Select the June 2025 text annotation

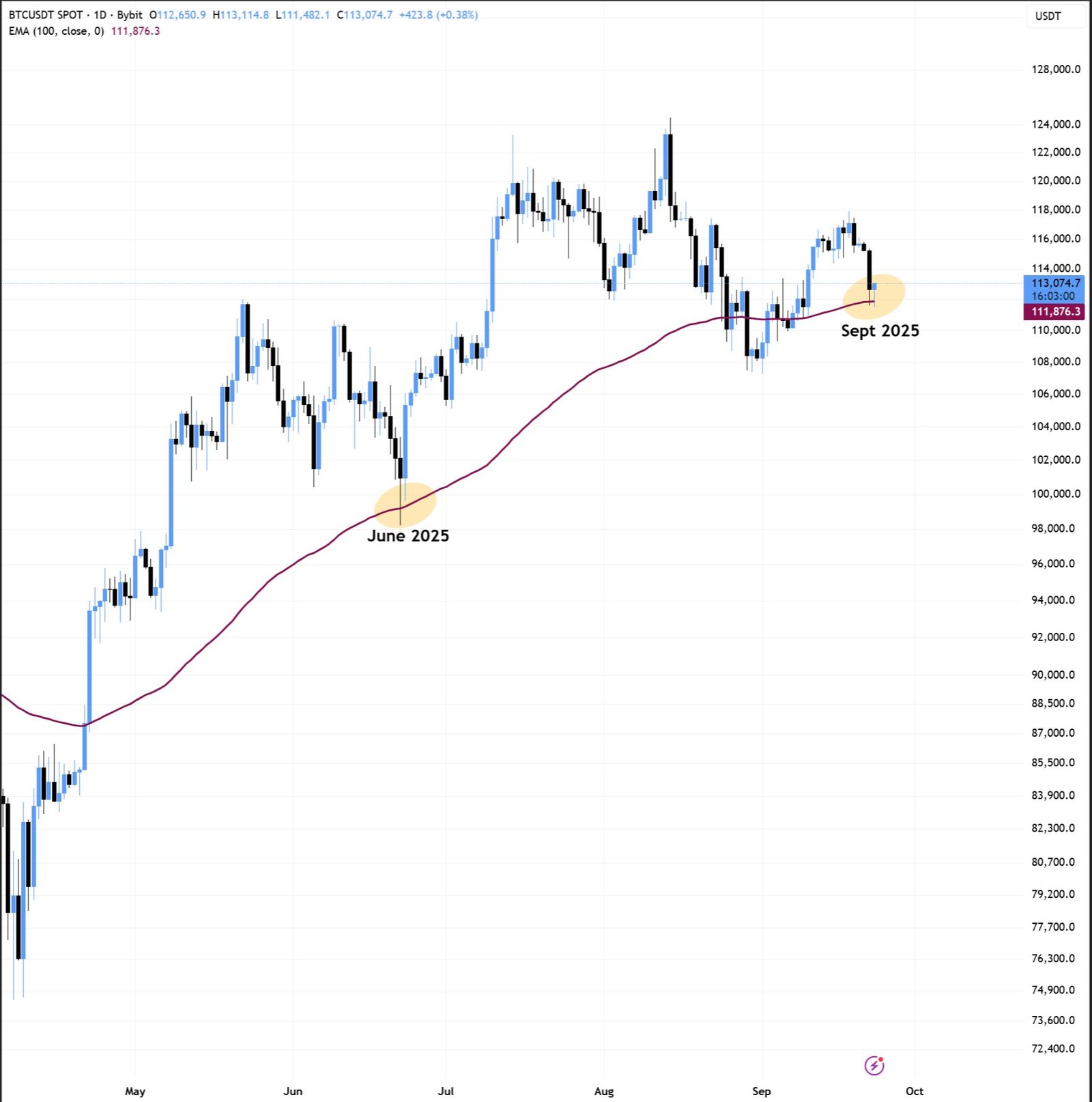click(x=408, y=536)
